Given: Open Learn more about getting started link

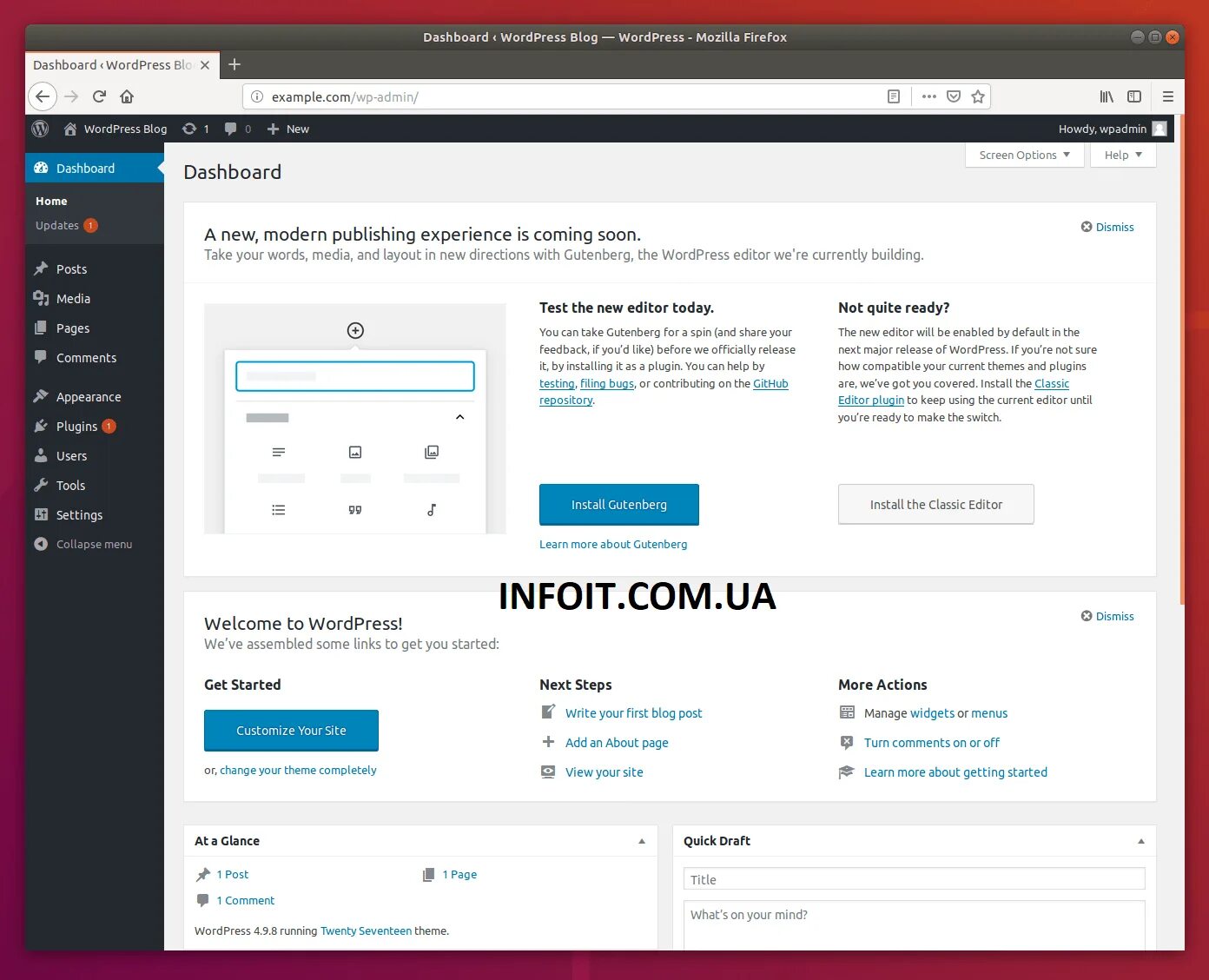Looking at the screenshot, I should [955, 772].
